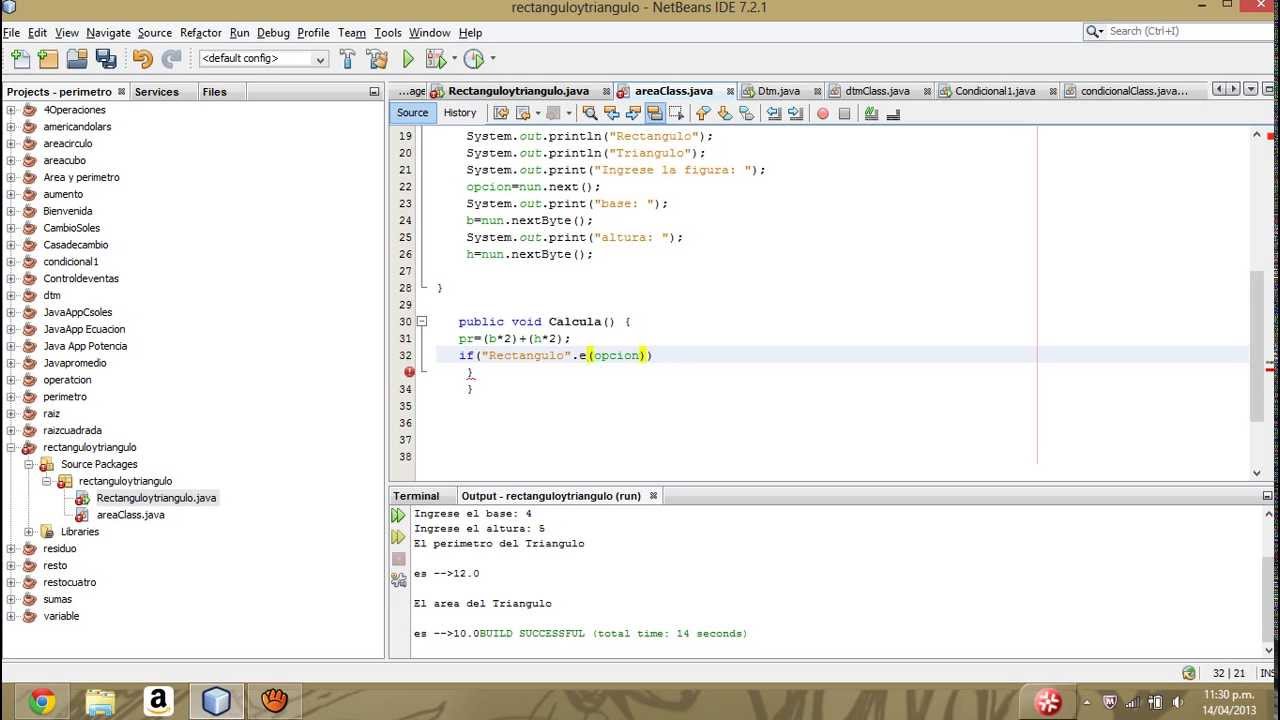Click Re-run with different parameters icon
This screenshot has width=1280, height=720.
[x=398, y=538]
